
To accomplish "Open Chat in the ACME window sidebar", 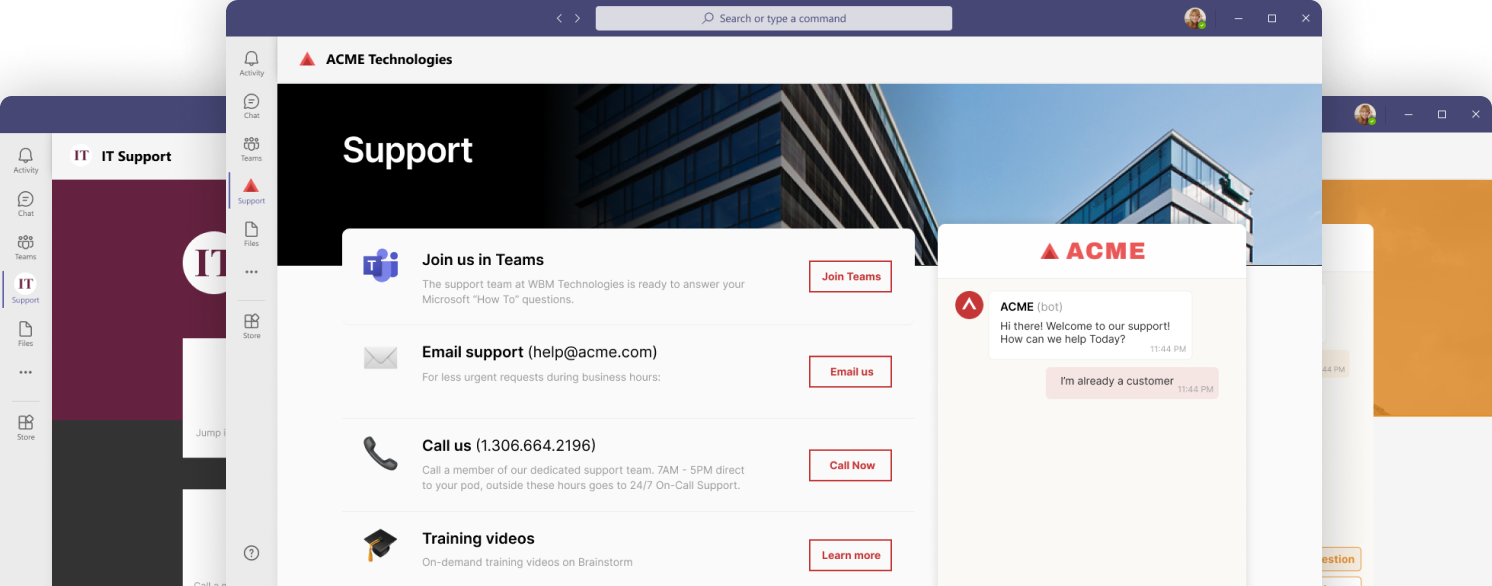I will (x=252, y=106).
